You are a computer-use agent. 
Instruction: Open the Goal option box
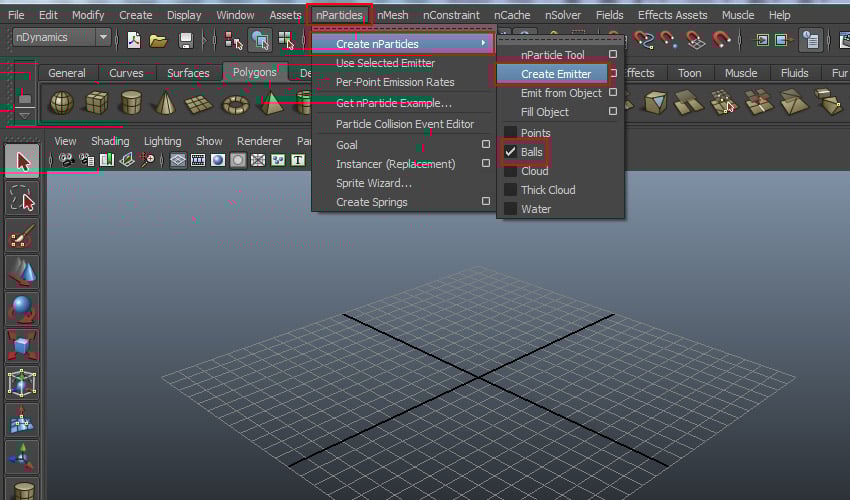click(x=486, y=144)
